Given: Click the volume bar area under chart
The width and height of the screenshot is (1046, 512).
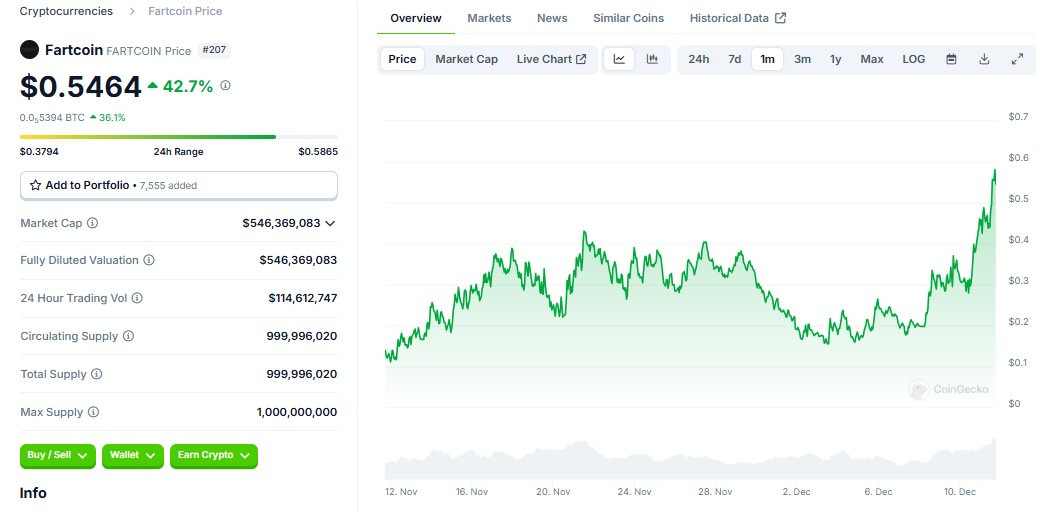Looking at the screenshot, I should pos(690,460).
